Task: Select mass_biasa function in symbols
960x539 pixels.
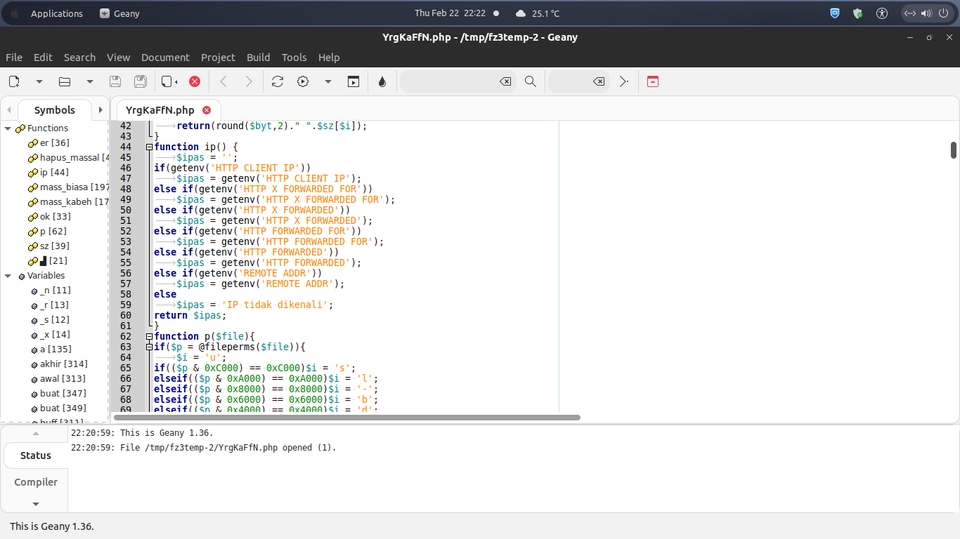Action: [68, 187]
